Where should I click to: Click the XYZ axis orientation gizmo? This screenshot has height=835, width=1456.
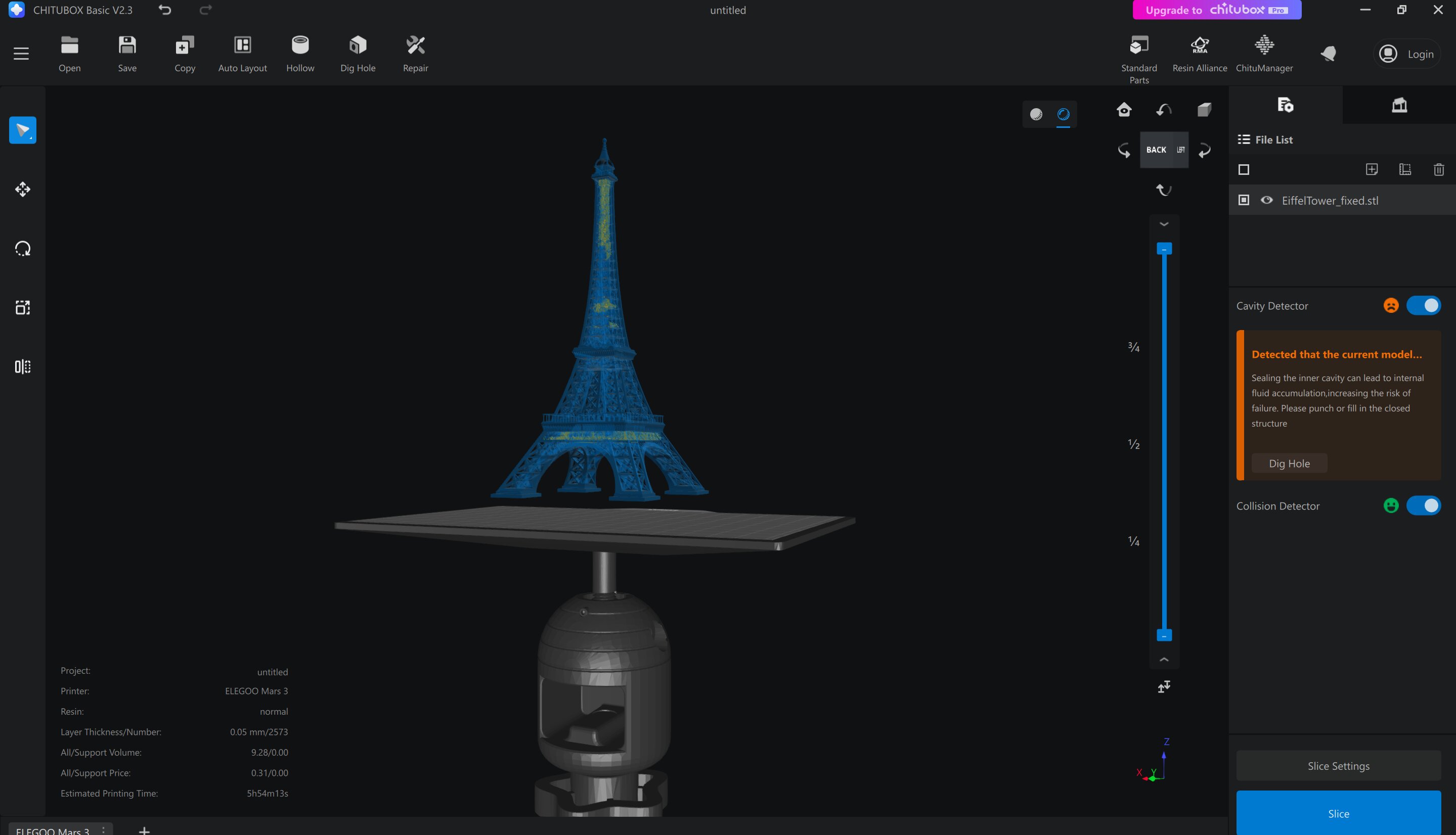click(x=1154, y=761)
